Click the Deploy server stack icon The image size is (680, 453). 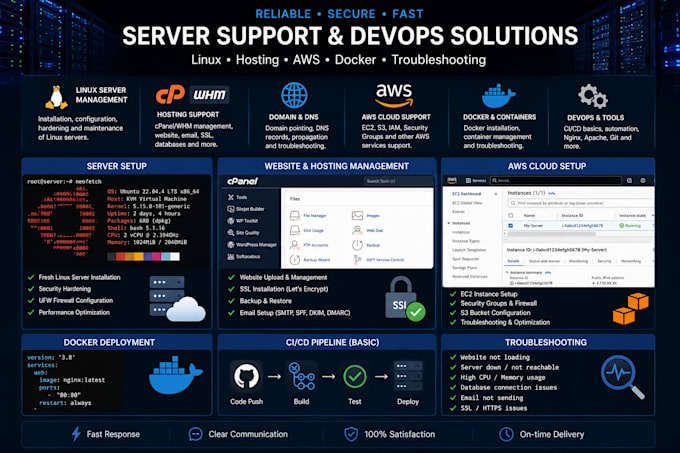408,376
